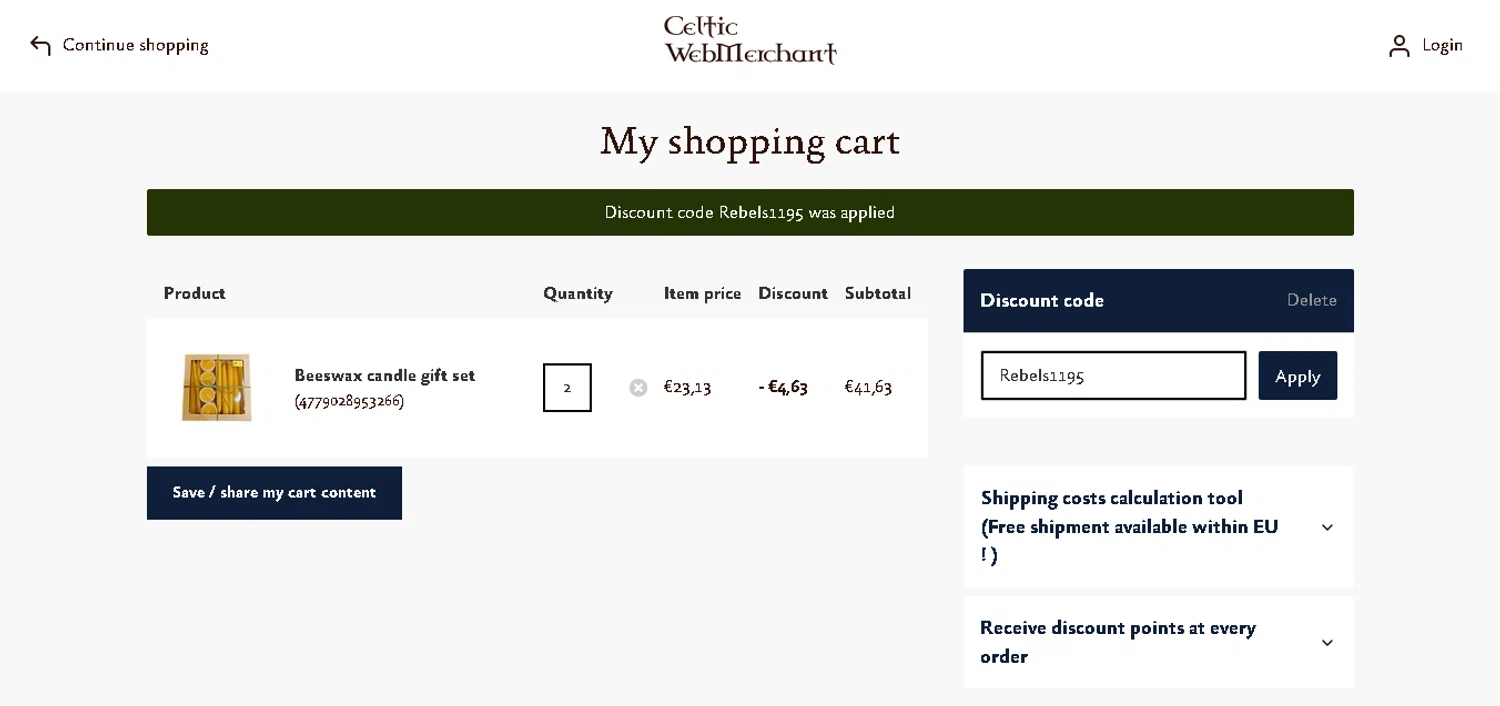
Task: Click the Subtotal column header
Action: coord(878,293)
